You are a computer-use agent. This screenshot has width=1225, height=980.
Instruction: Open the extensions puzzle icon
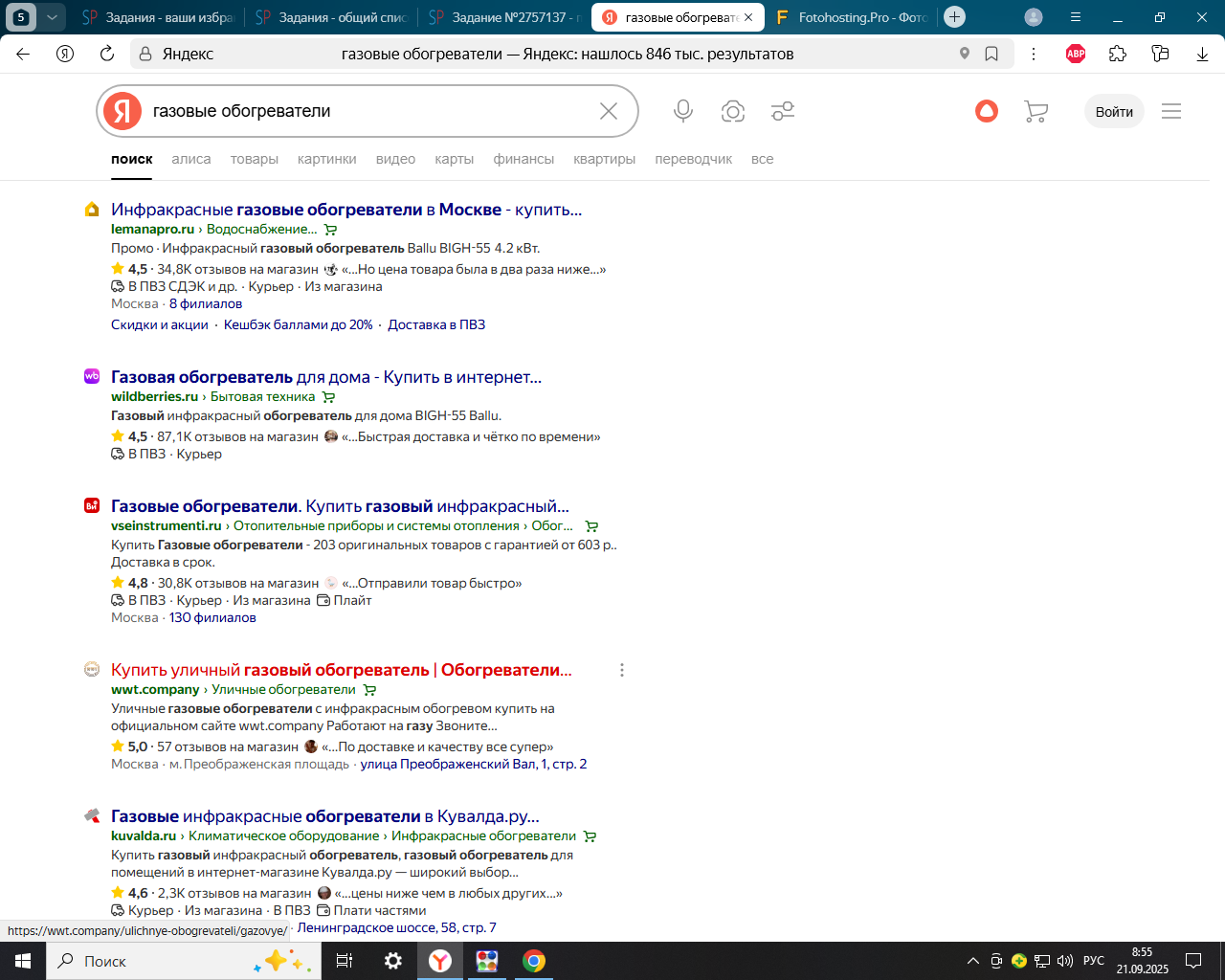(x=1118, y=54)
